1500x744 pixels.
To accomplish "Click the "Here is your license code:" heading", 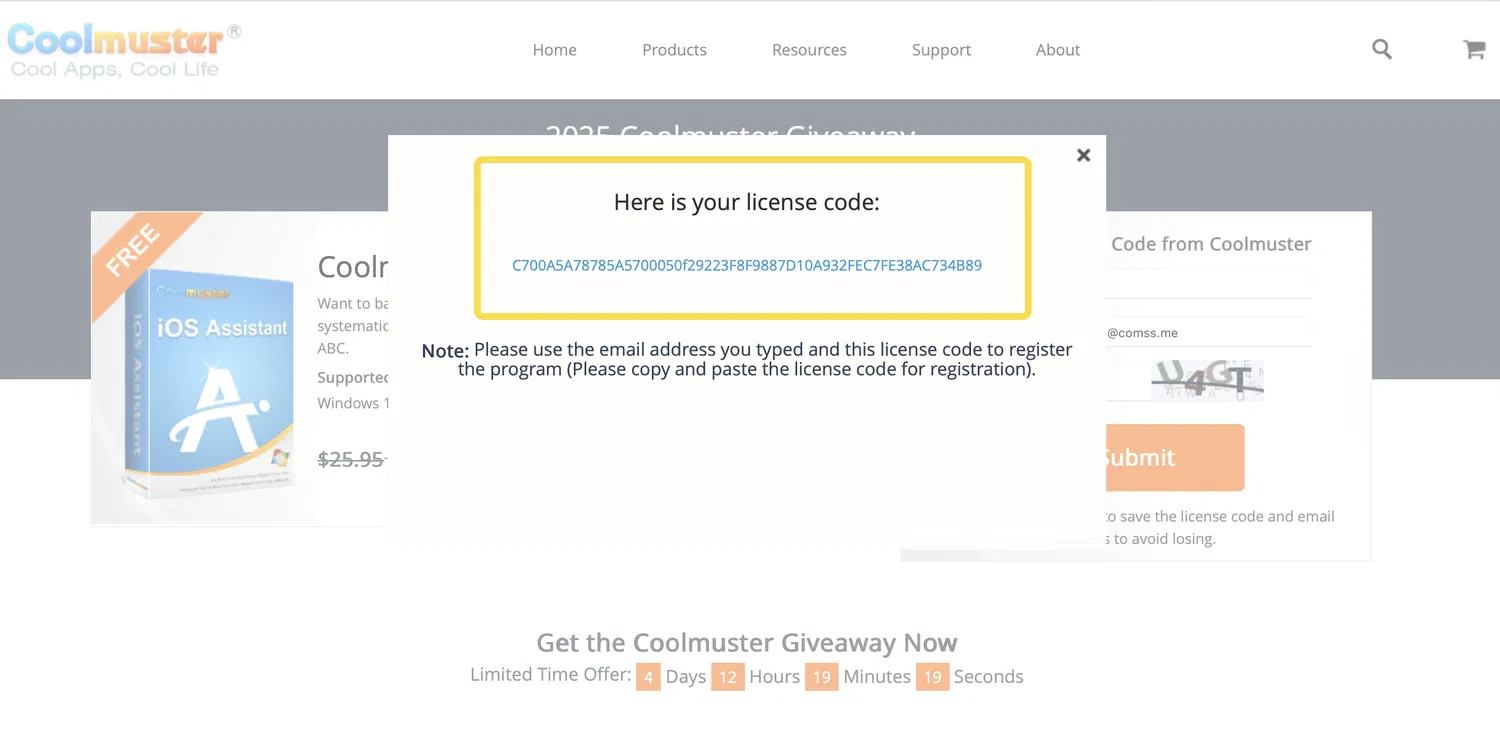I will click(747, 202).
